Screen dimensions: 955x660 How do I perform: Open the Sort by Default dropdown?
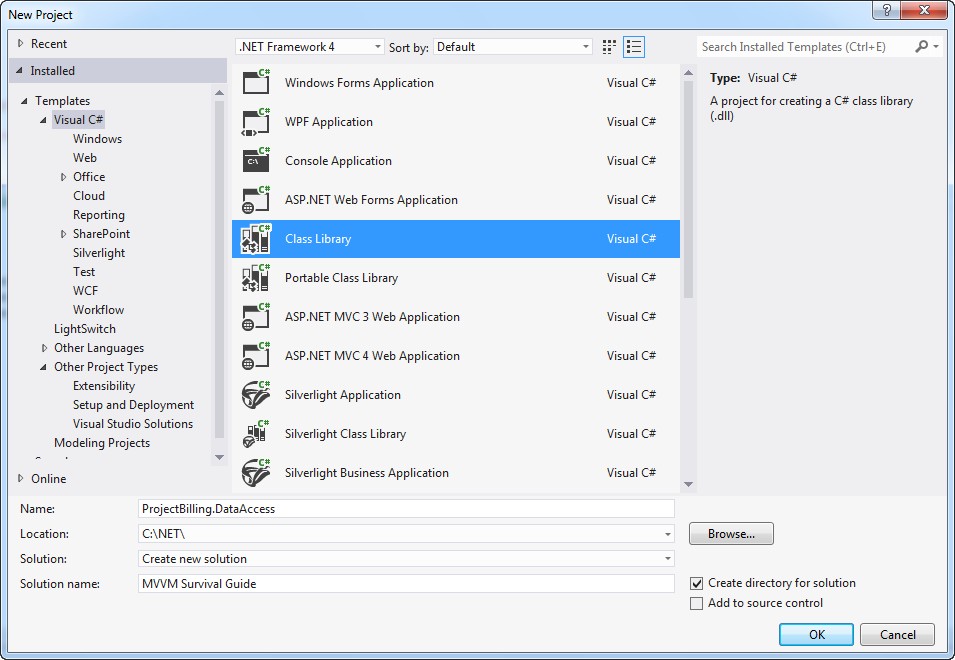coord(513,47)
